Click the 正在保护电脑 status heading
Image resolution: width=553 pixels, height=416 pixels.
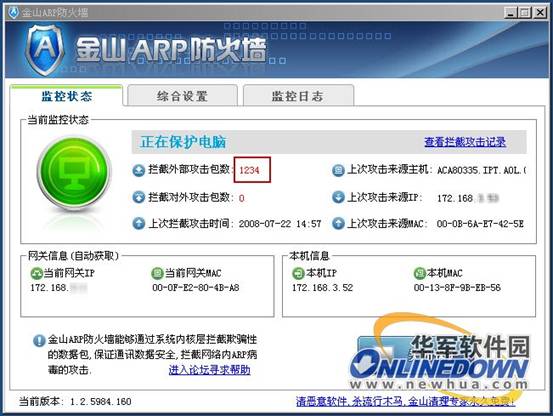183,142
